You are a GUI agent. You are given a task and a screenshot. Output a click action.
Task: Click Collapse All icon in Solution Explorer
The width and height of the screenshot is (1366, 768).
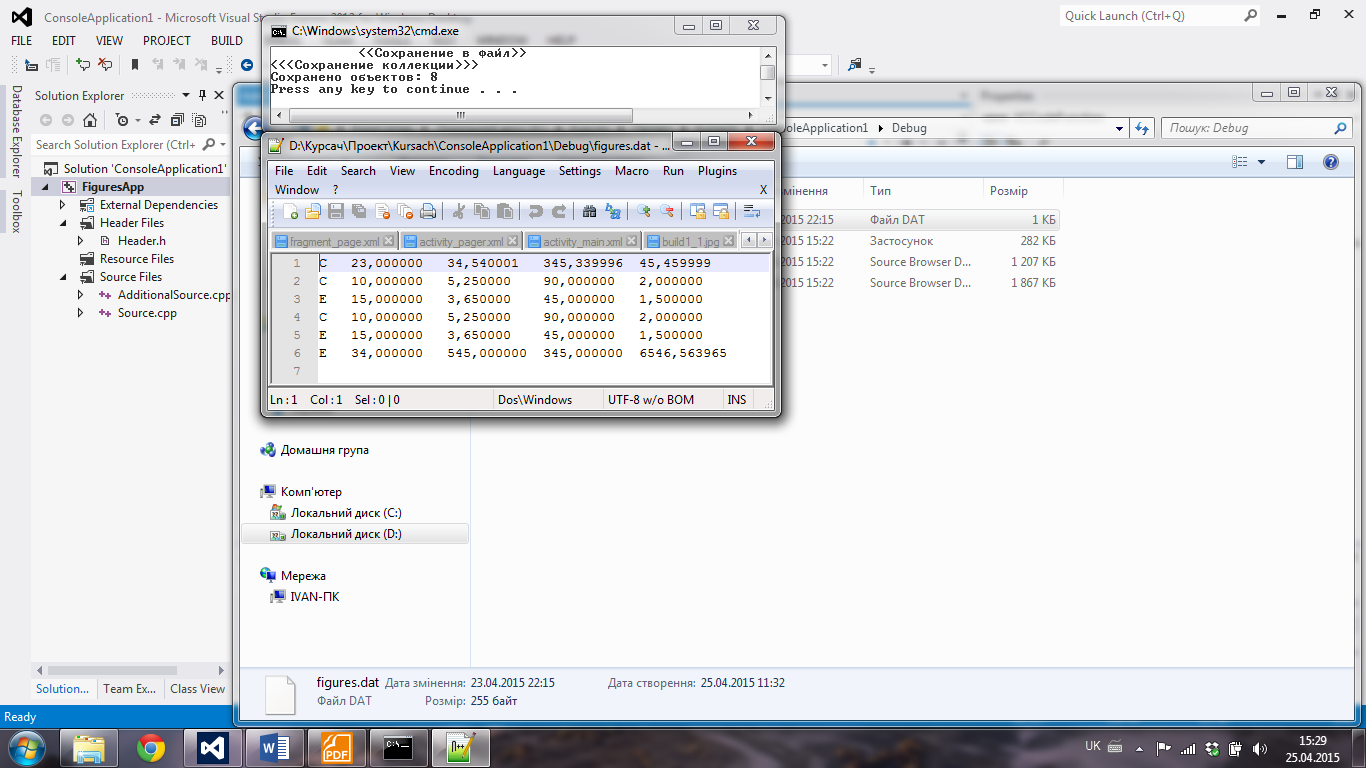pyautogui.click(x=177, y=120)
